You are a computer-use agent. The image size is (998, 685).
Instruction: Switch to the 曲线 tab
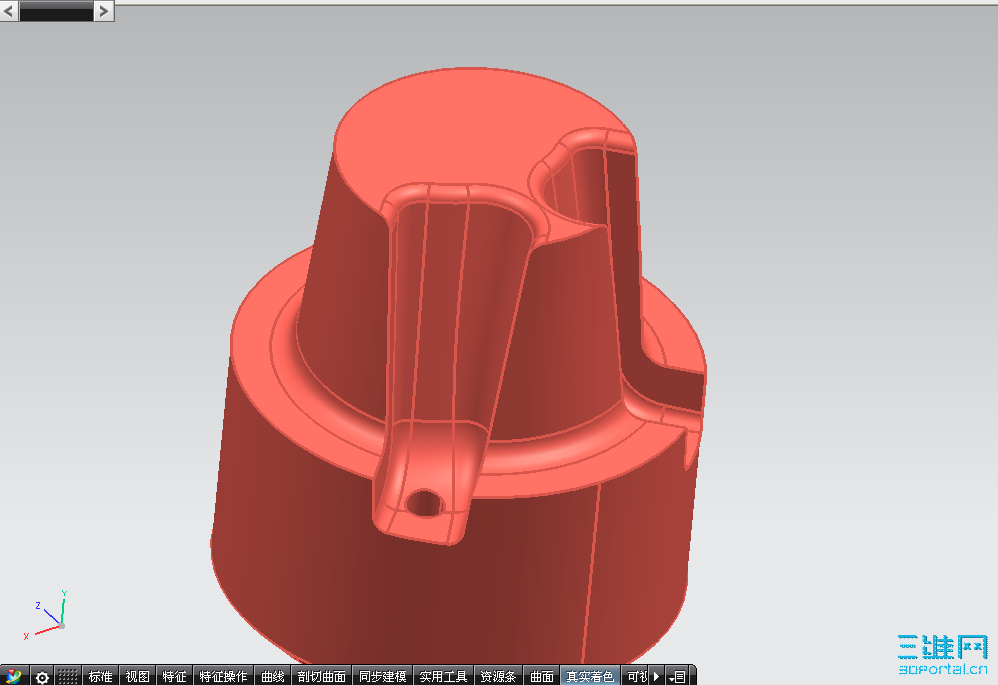[x=273, y=676]
